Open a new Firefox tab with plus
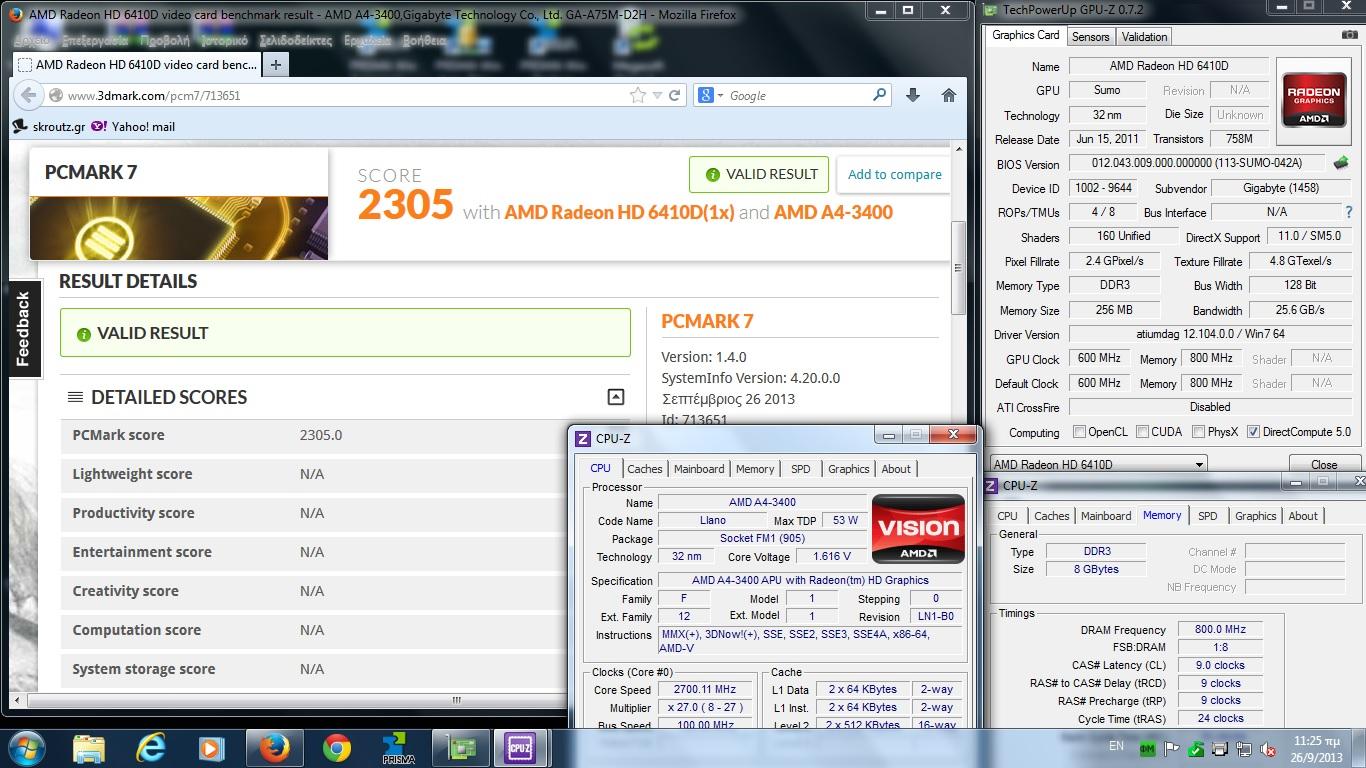1366x768 pixels. [x=275, y=64]
